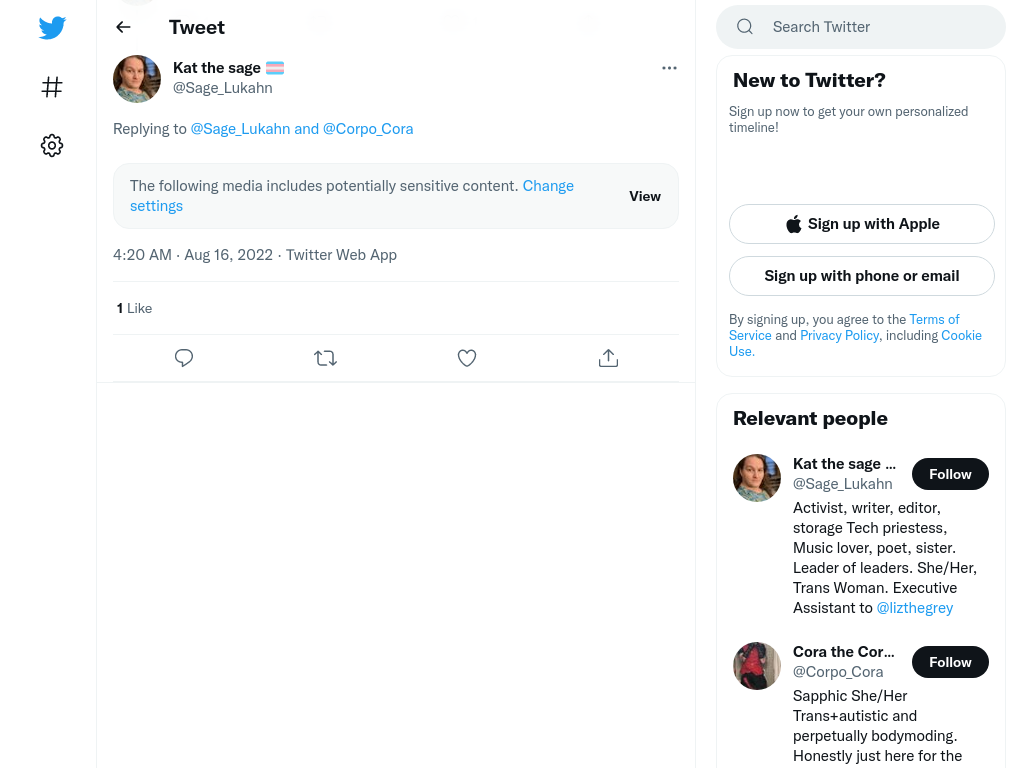The height and width of the screenshot is (768, 1024).
Task: Click the retweet arrows icon
Action: tap(325, 358)
